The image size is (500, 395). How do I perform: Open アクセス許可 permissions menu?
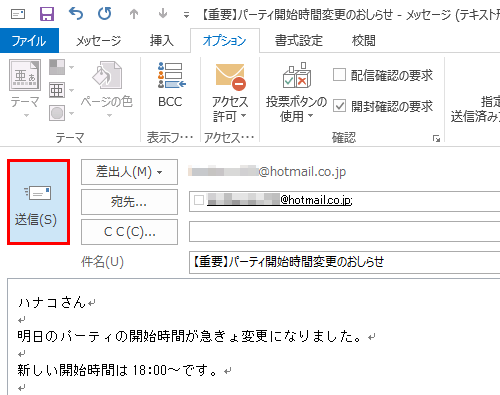[230, 92]
